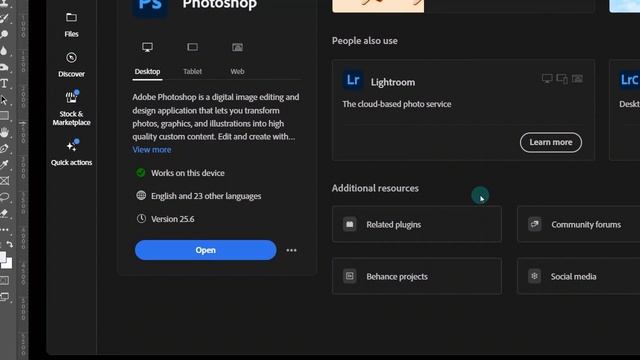Image resolution: width=640 pixels, height=360 pixels.
Task: Click Lightroom's desktop platform icon
Action: 547,78
